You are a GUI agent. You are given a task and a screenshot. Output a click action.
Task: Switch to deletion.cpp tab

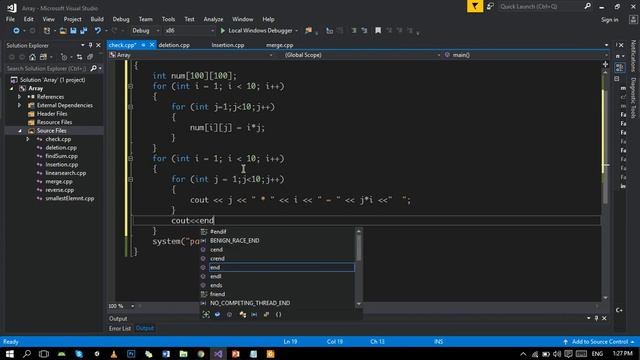[174, 45]
